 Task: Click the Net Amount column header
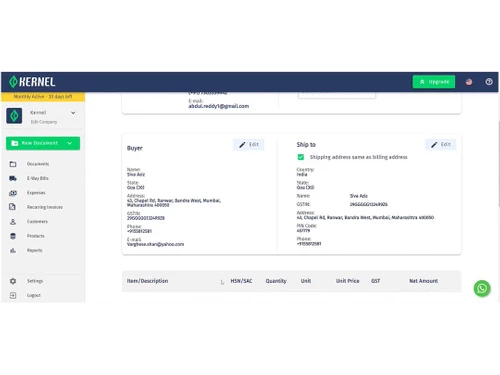423,281
